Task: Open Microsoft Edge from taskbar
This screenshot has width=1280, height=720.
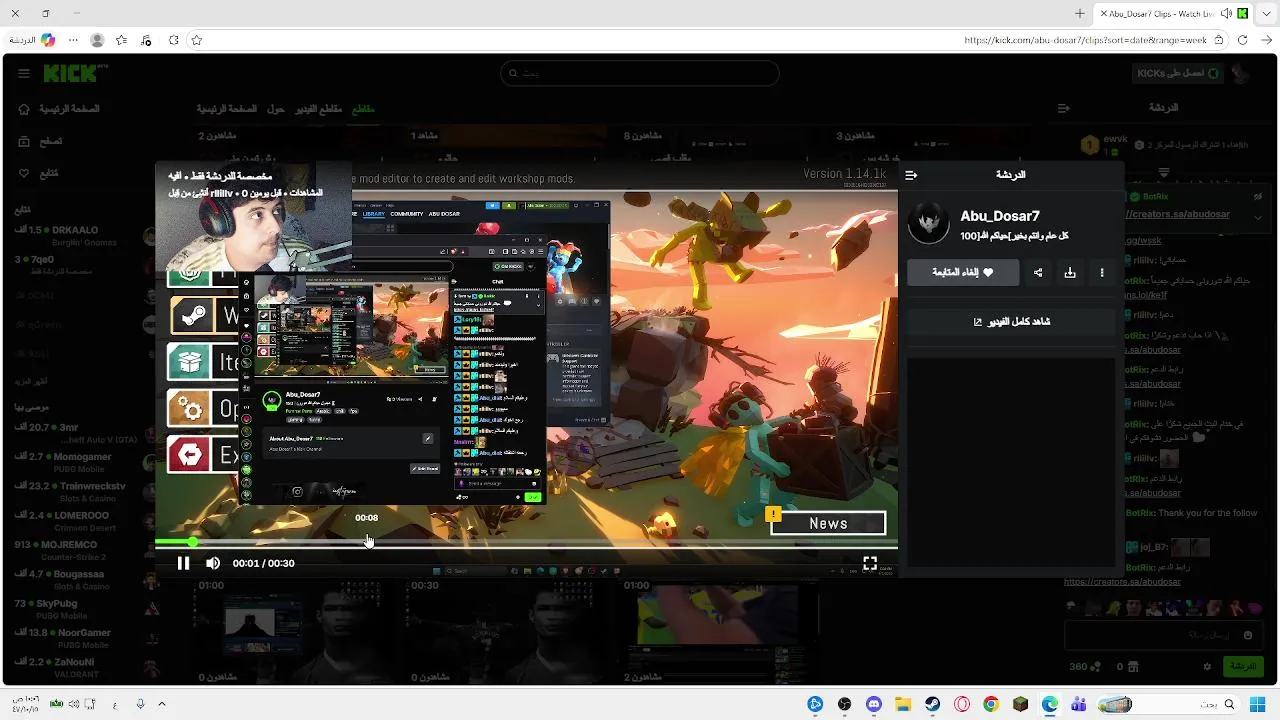Action: pos(1050,705)
